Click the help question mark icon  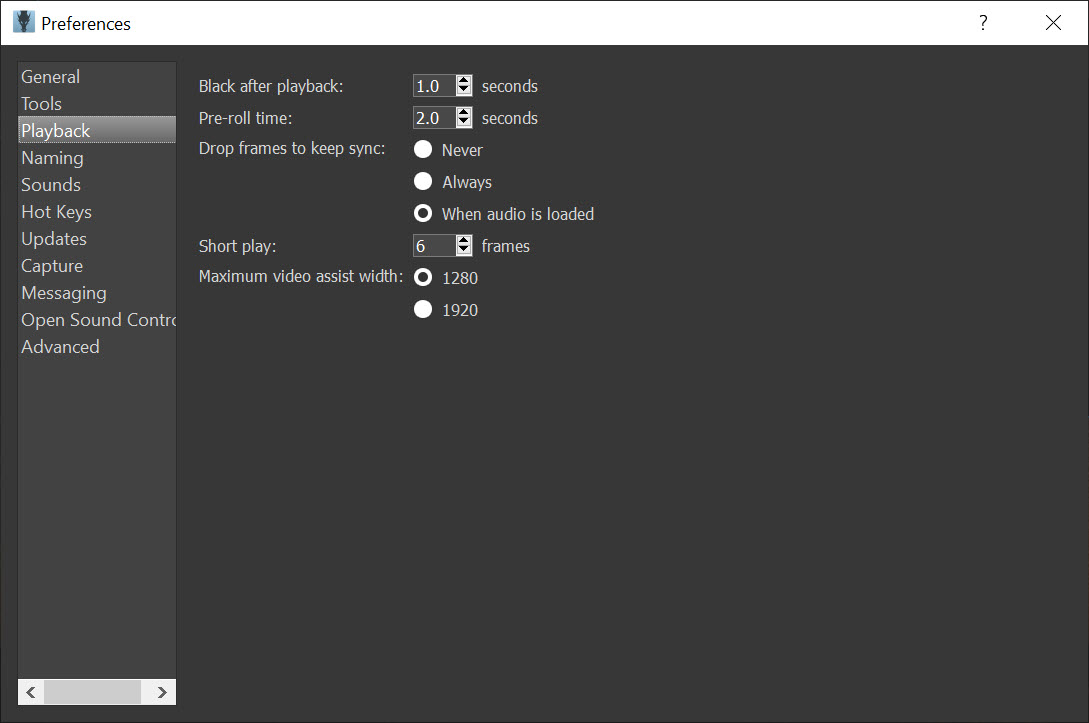(x=983, y=23)
